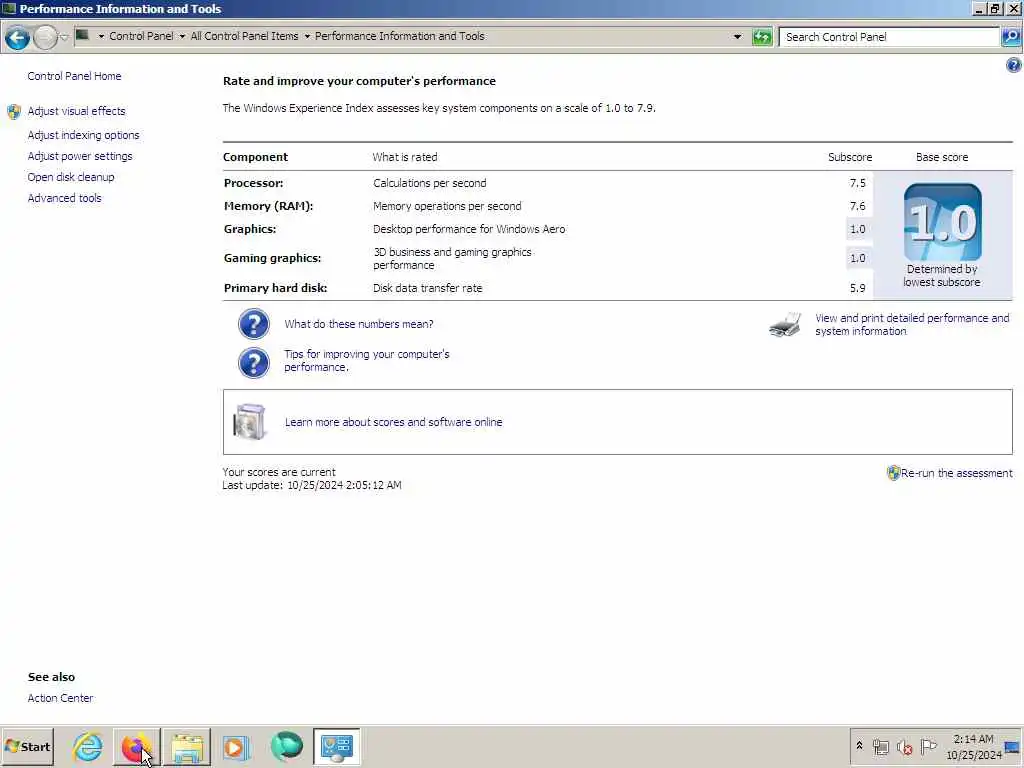Open Control Panel Home link
The width and height of the screenshot is (1024, 768).
pos(74,76)
